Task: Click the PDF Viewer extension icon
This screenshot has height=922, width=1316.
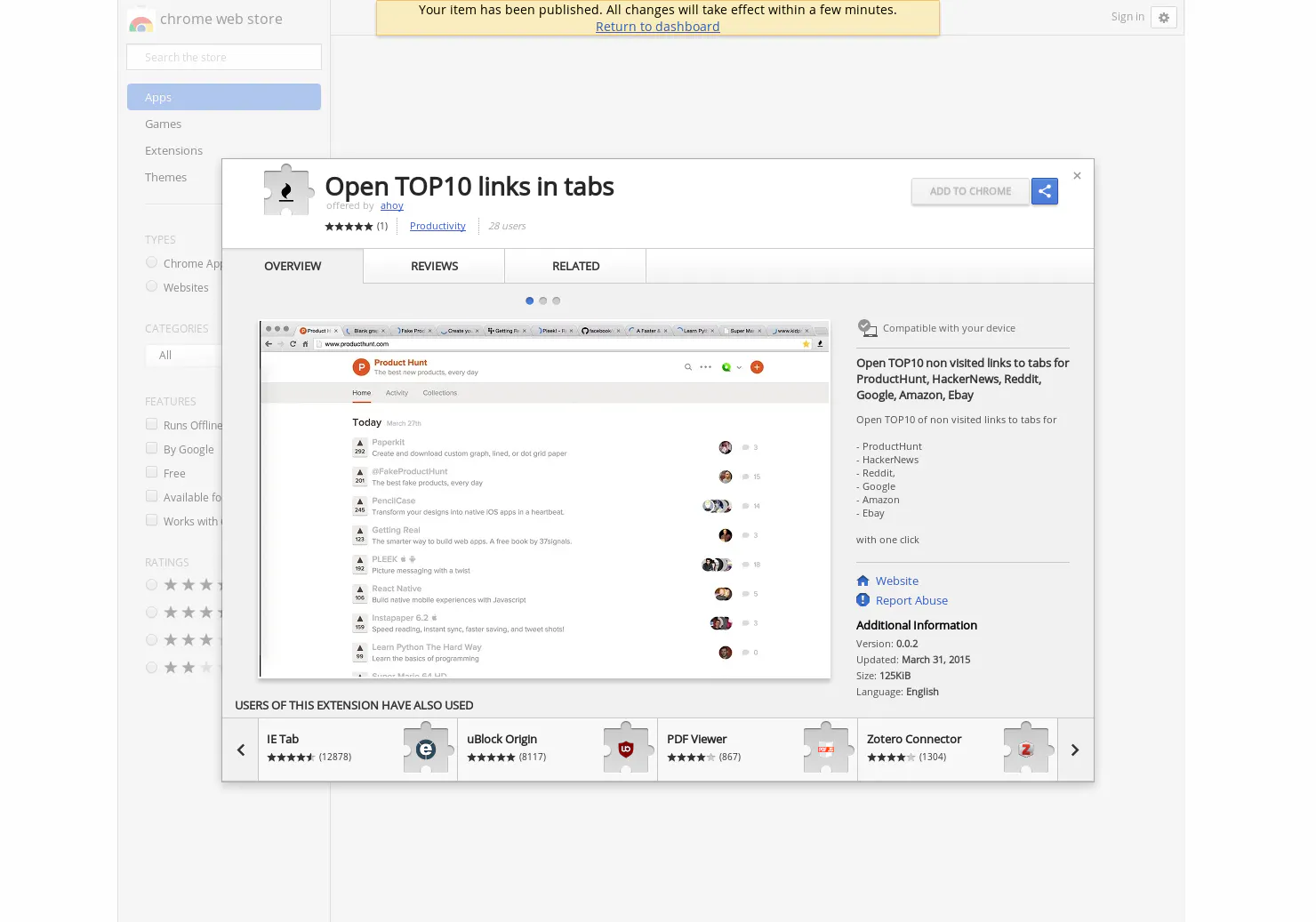Action: (827, 748)
